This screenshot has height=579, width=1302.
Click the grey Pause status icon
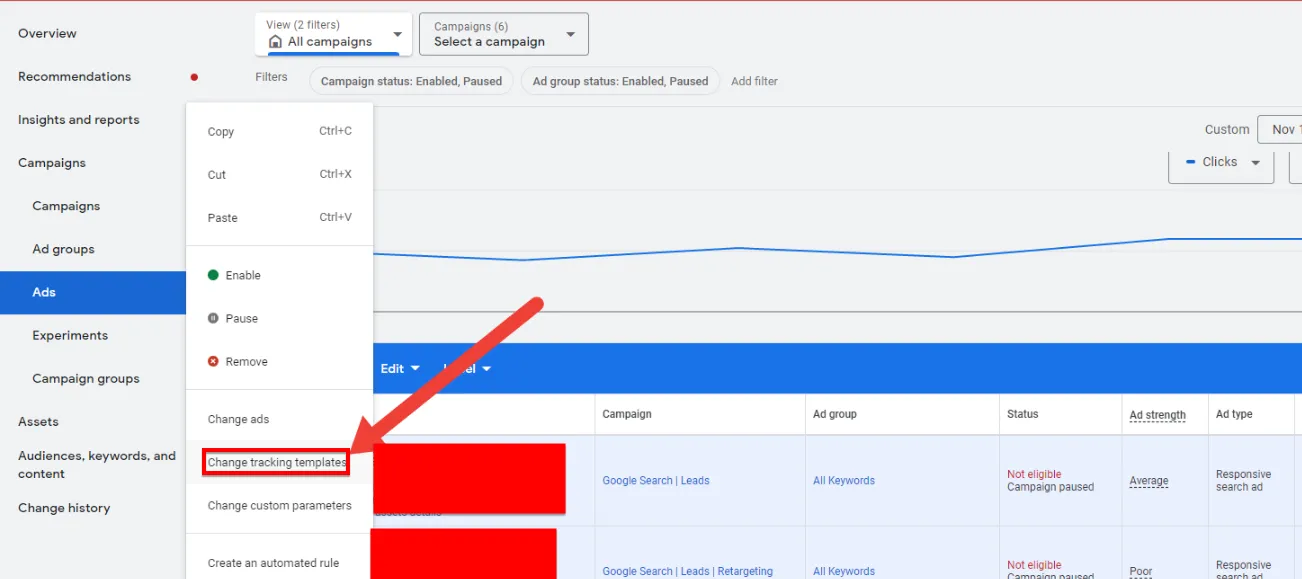pyautogui.click(x=213, y=318)
